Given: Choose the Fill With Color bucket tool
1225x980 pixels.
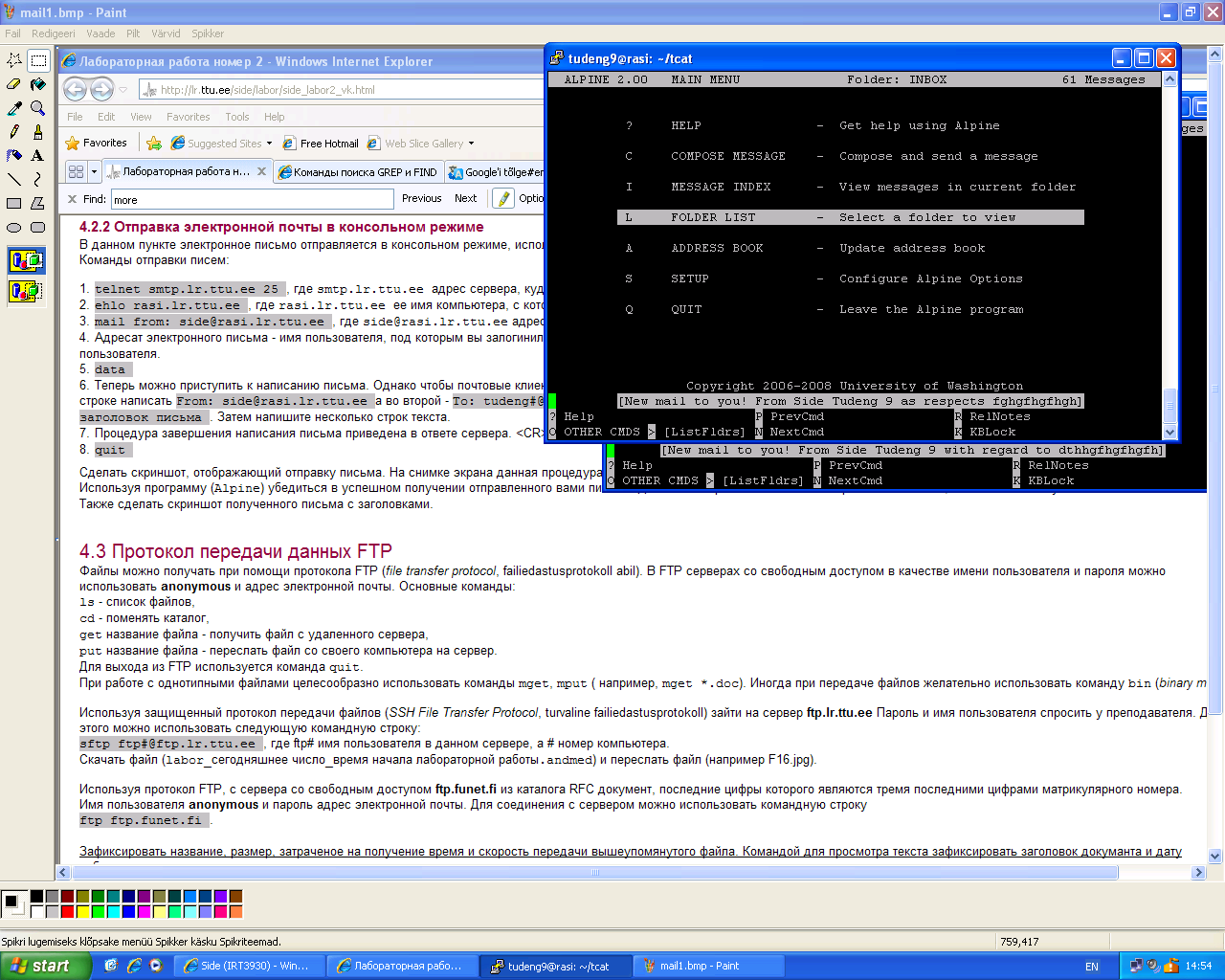Looking at the screenshot, I should [x=38, y=84].
